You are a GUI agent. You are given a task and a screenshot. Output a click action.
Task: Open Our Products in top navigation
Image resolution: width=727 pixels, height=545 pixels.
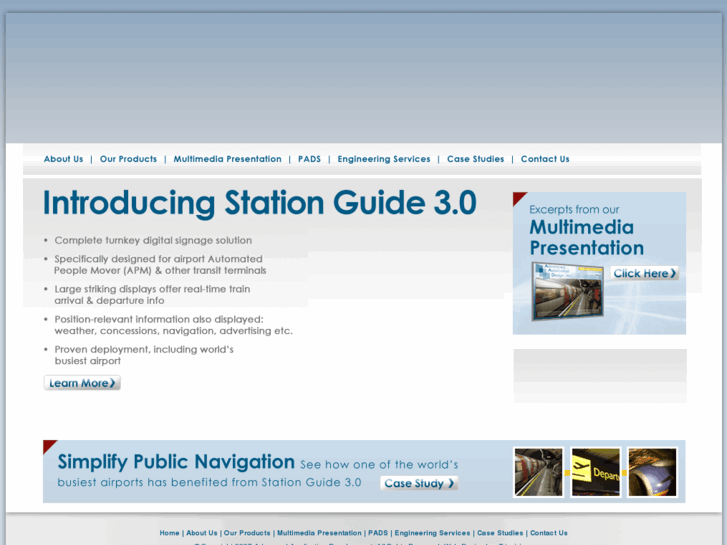click(x=128, y=159)
